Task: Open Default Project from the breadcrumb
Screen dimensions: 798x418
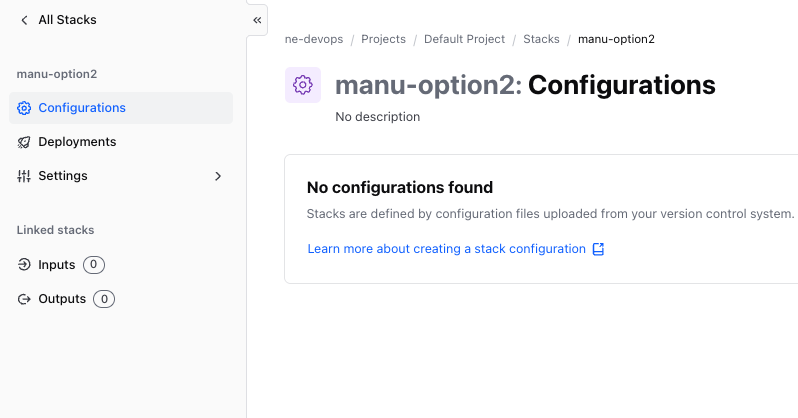Action: pyautogui.click(x=464, y=39)
